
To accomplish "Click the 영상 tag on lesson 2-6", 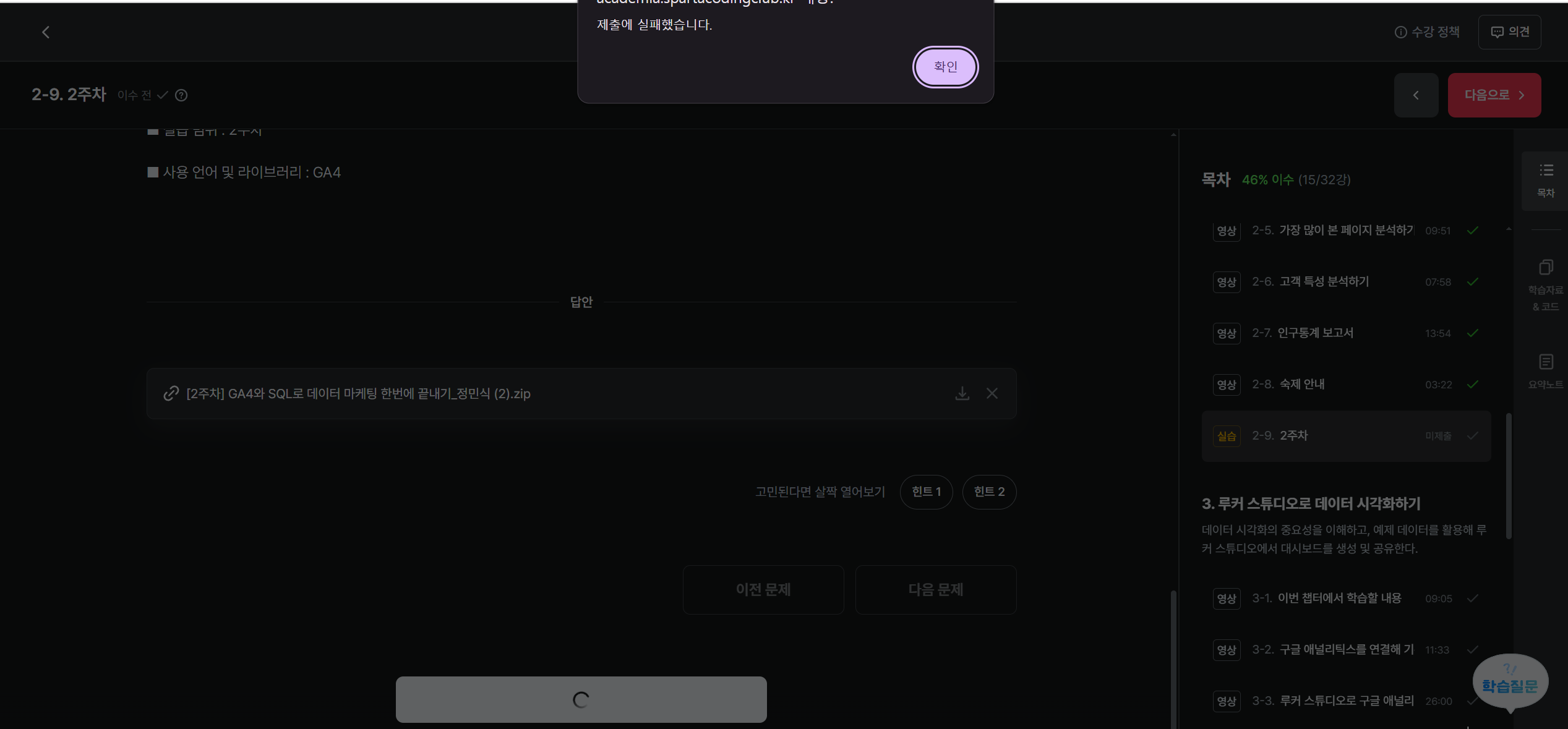I will pyautogui.click(x=1227, y=283).
